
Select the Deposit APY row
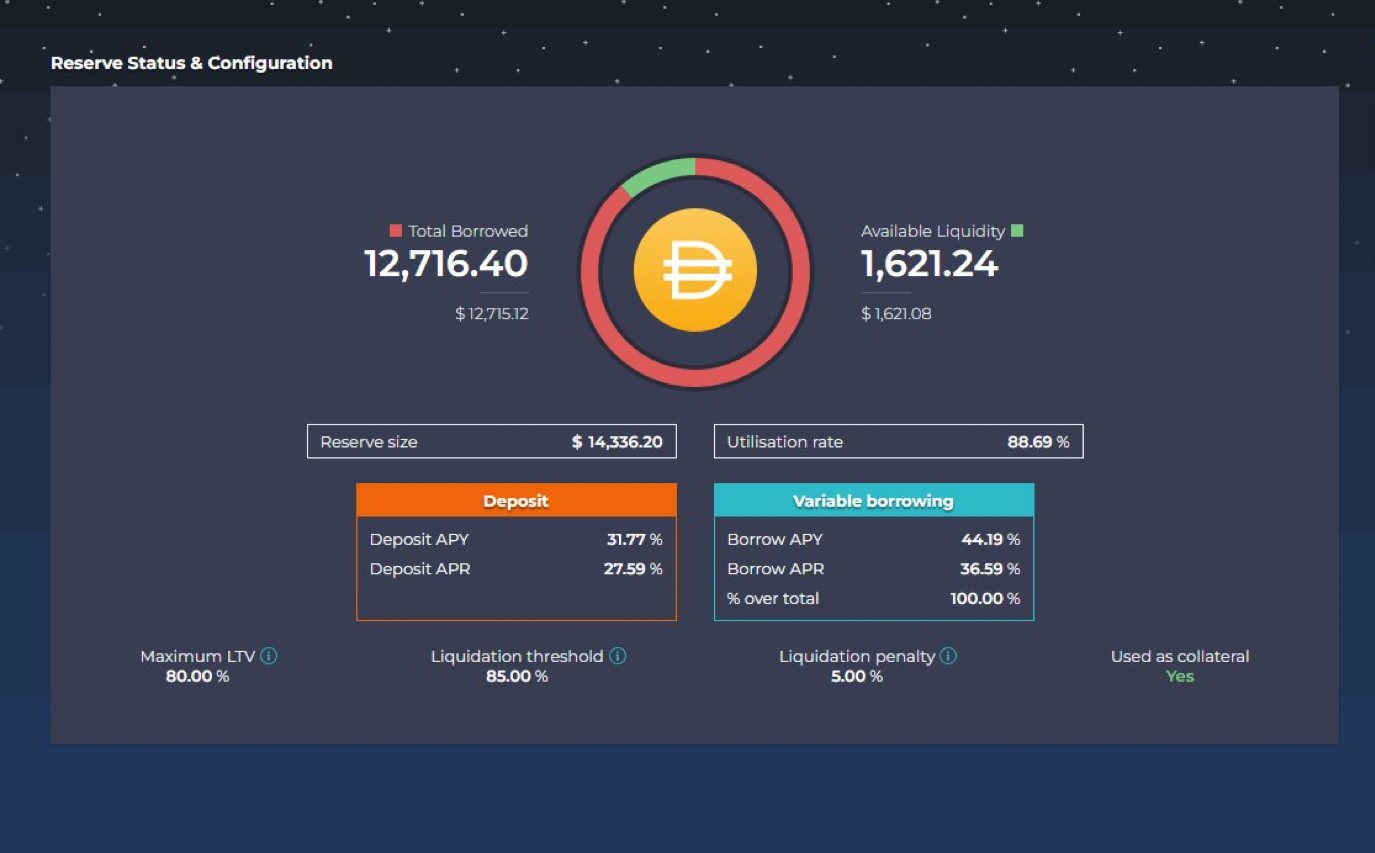(516, 540)
